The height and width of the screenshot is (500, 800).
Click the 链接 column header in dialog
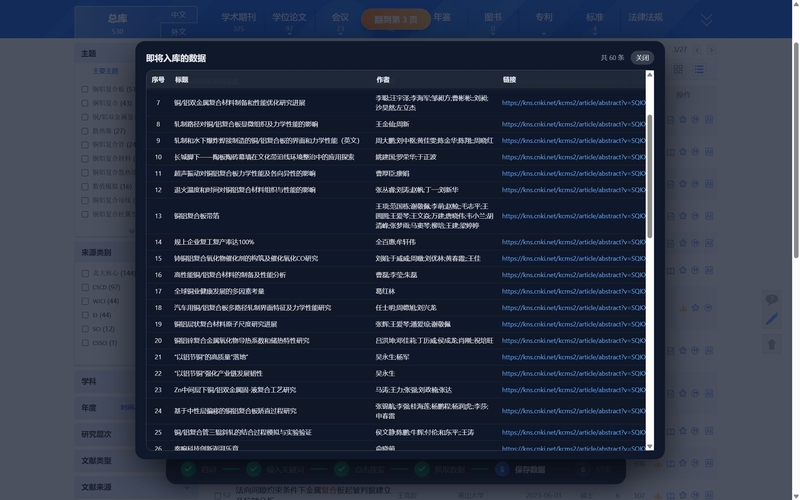click(509, 80)
